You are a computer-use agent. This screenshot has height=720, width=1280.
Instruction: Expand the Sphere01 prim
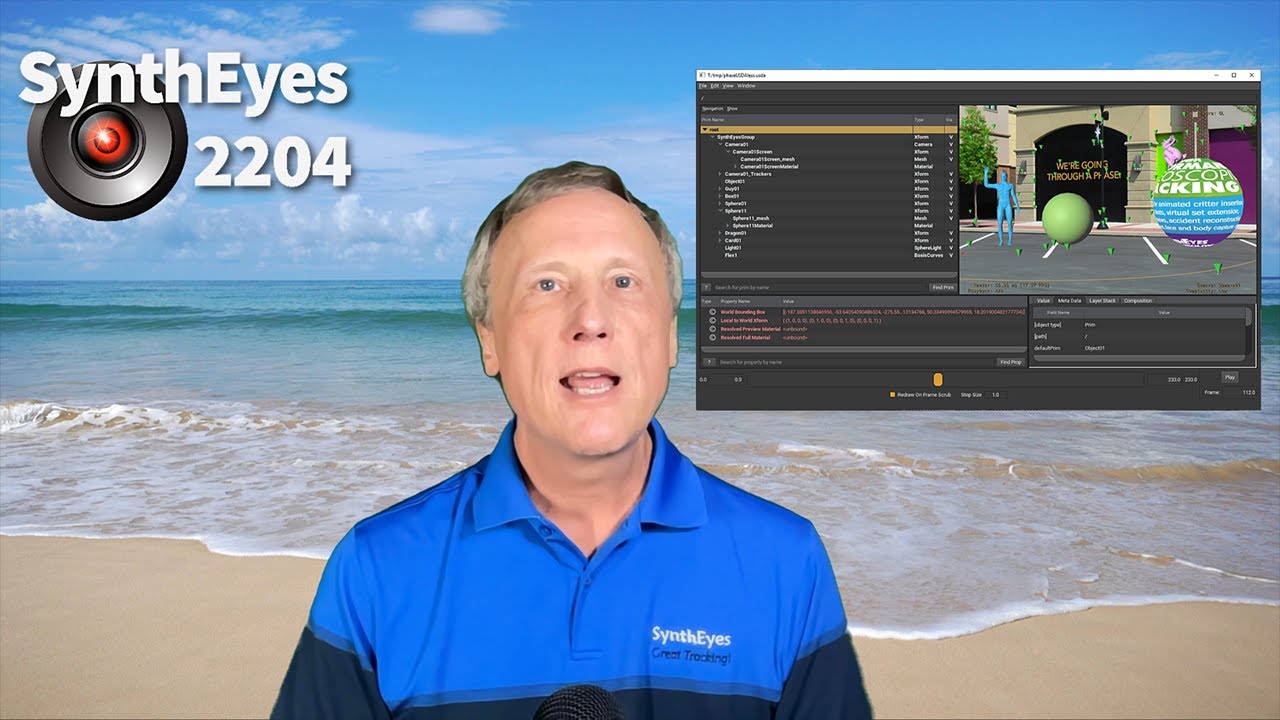tap(720, 204)
